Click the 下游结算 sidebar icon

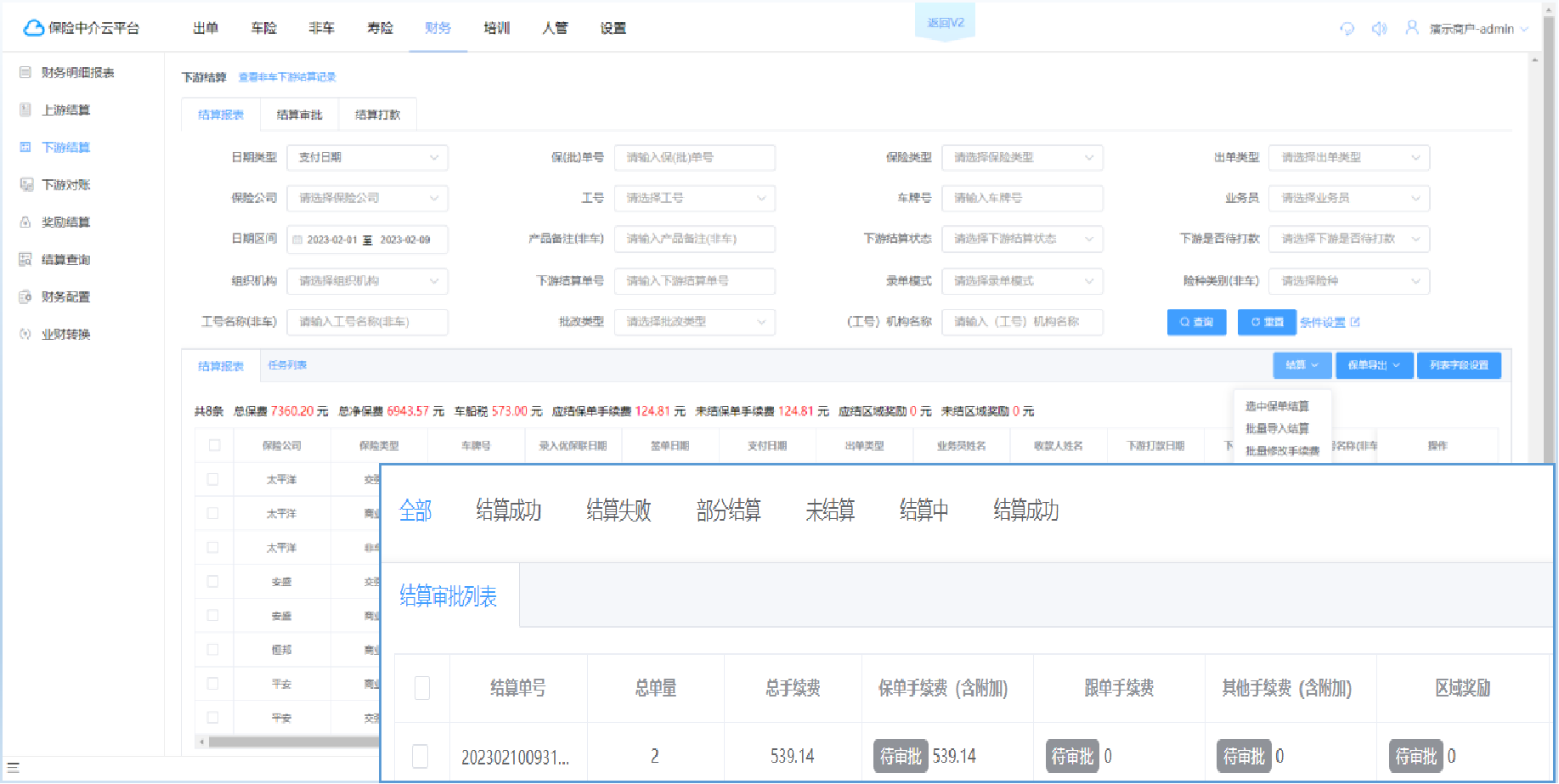pos(25,147)
